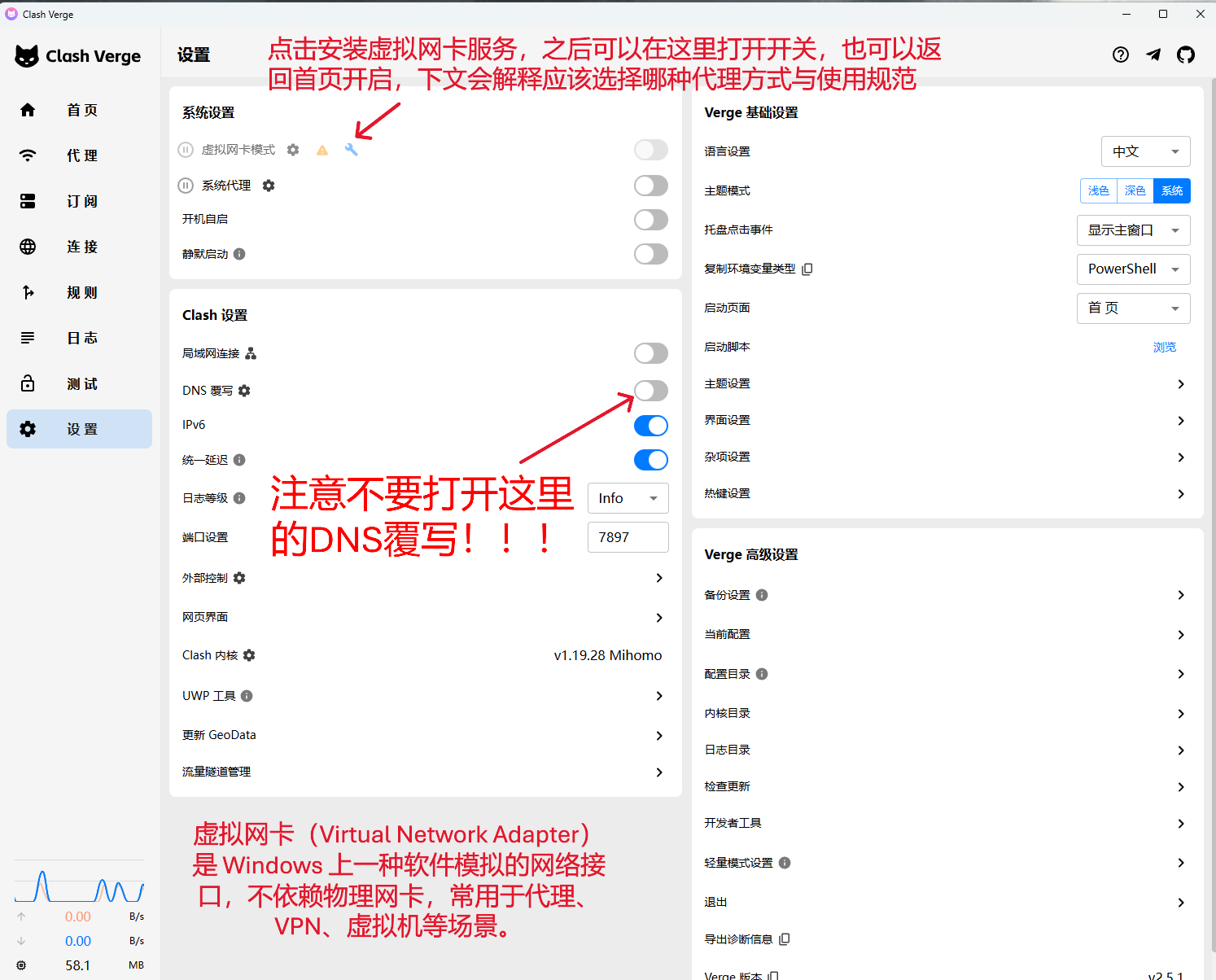Open virtual NIC mode settings gear

[293, 150]
